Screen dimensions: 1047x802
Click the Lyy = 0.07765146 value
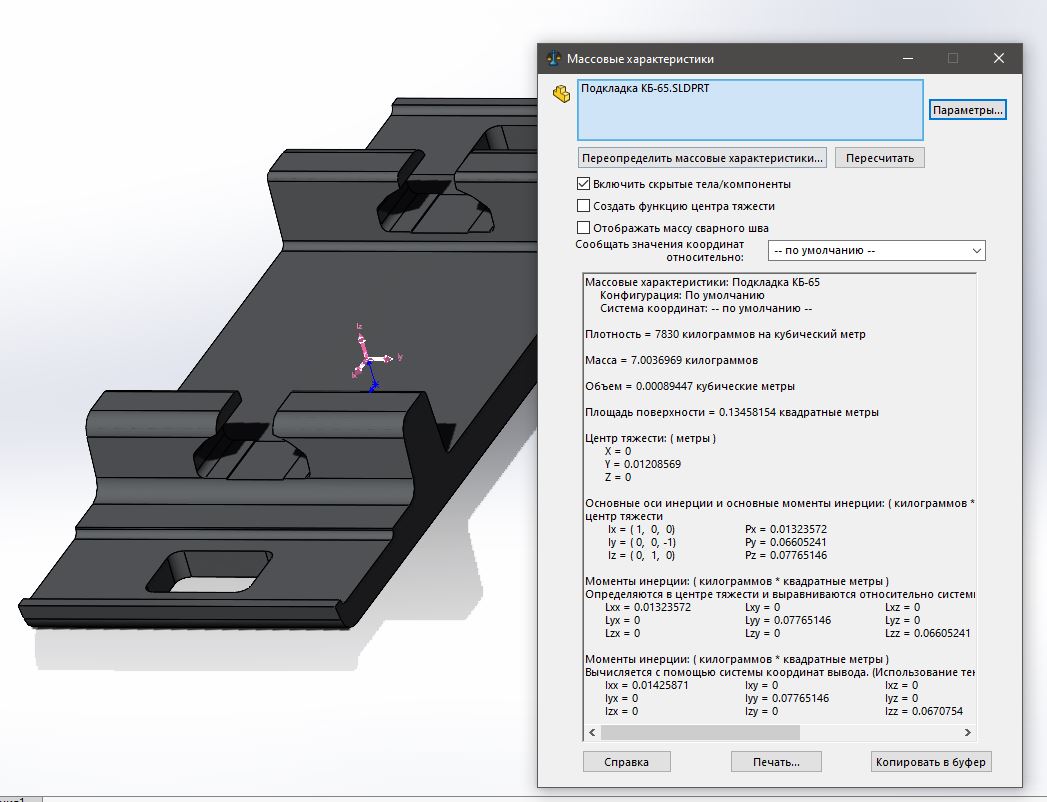coord(788,620)
